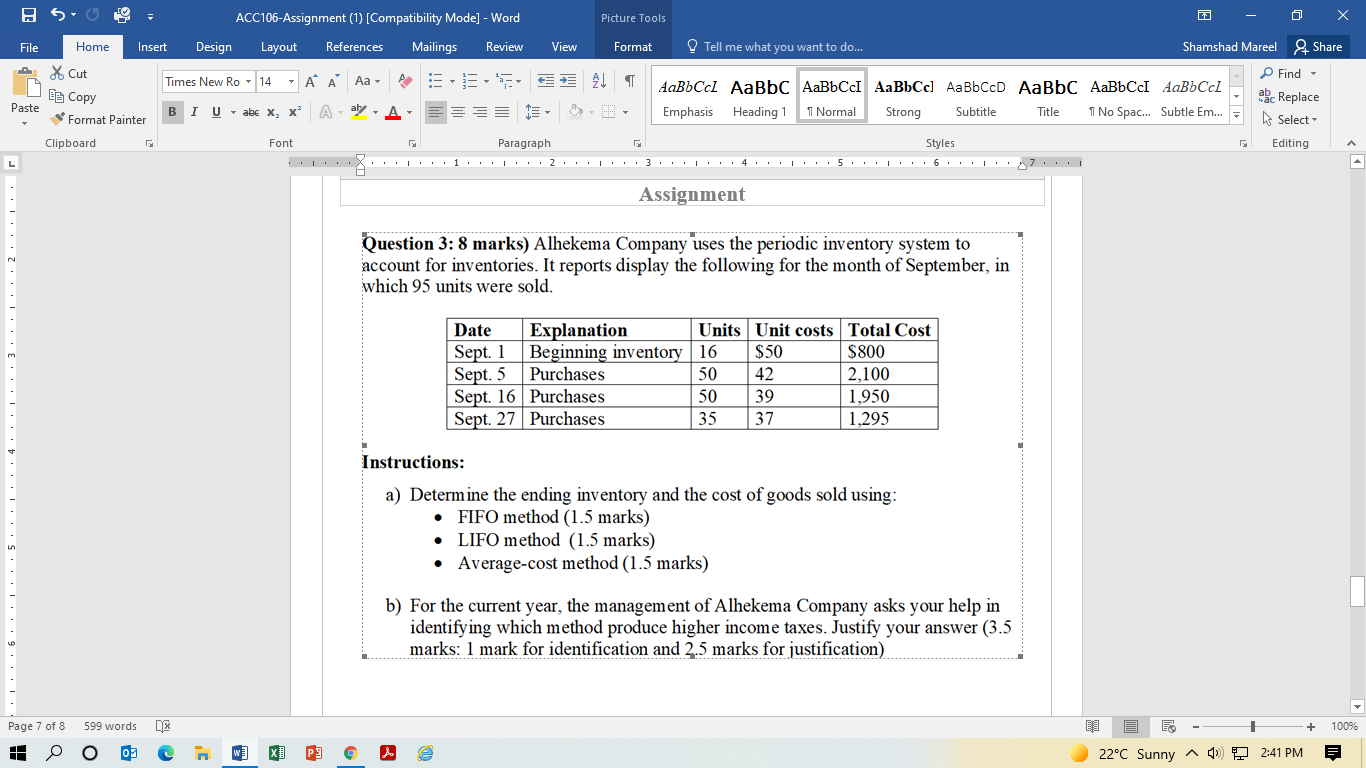Image resolution: width=1366 pixels, height=768 pixels.
Task: Apply strikethrough formatting
Action: click(x=252, y=113)
